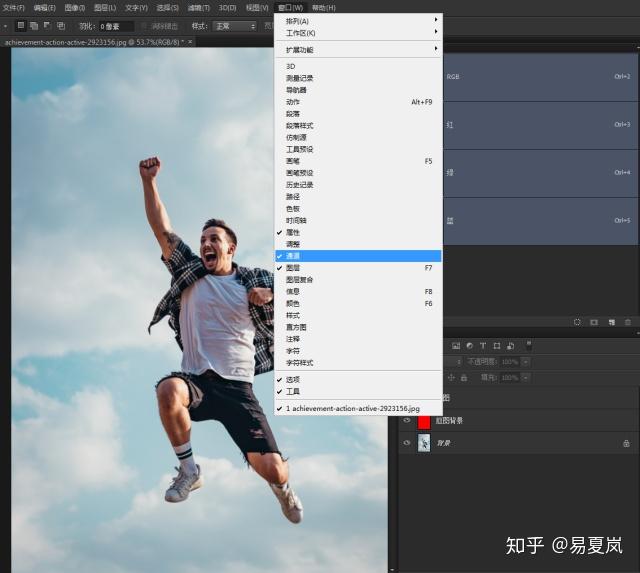Toggle the layer filter on/off switch
640x573 pixels.
tap(529, 345)
